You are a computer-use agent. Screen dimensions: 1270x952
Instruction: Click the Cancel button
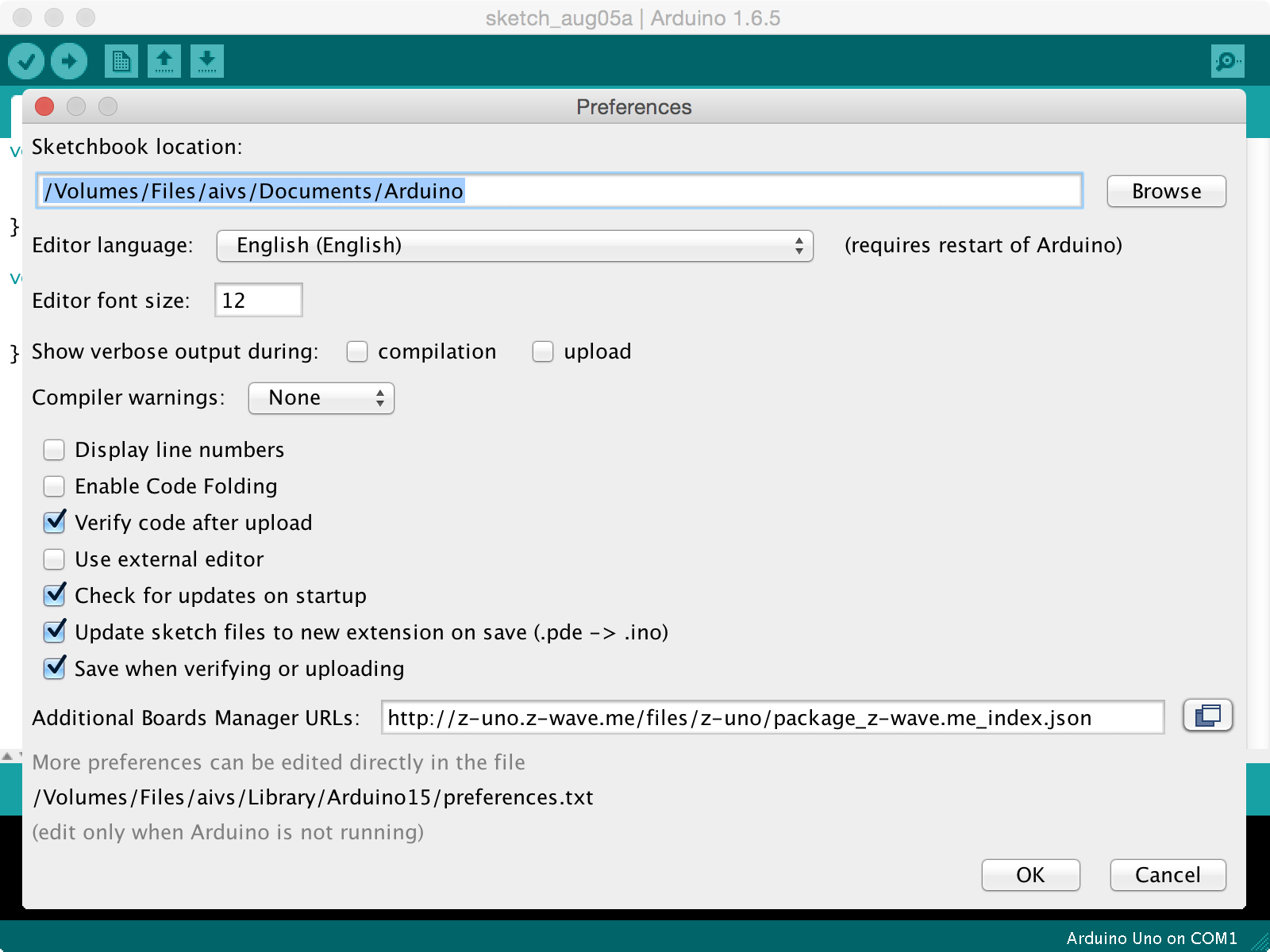(1168, 875)
